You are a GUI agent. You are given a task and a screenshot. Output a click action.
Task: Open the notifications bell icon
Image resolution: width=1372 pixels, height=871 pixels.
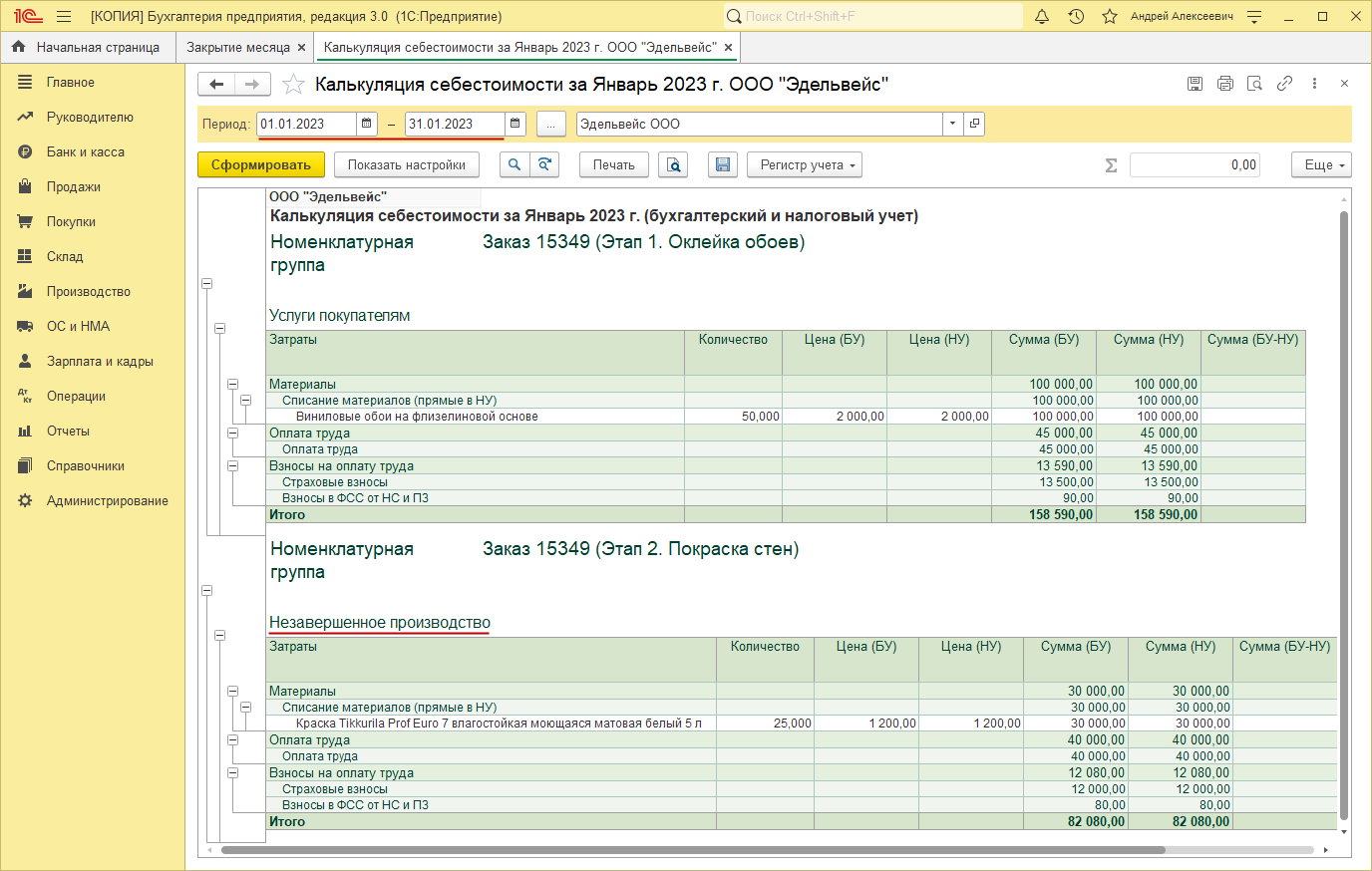pyautogui.click(x=1042, y=16)
